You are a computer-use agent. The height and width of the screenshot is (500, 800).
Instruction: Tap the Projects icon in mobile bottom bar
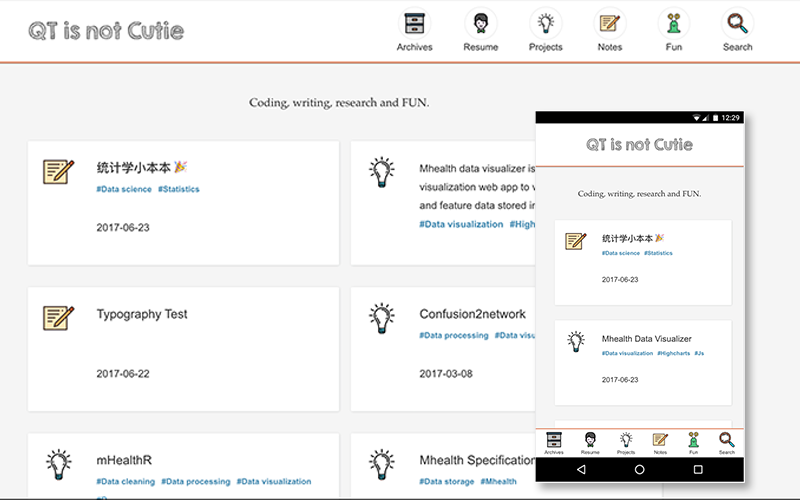[625, 440]
